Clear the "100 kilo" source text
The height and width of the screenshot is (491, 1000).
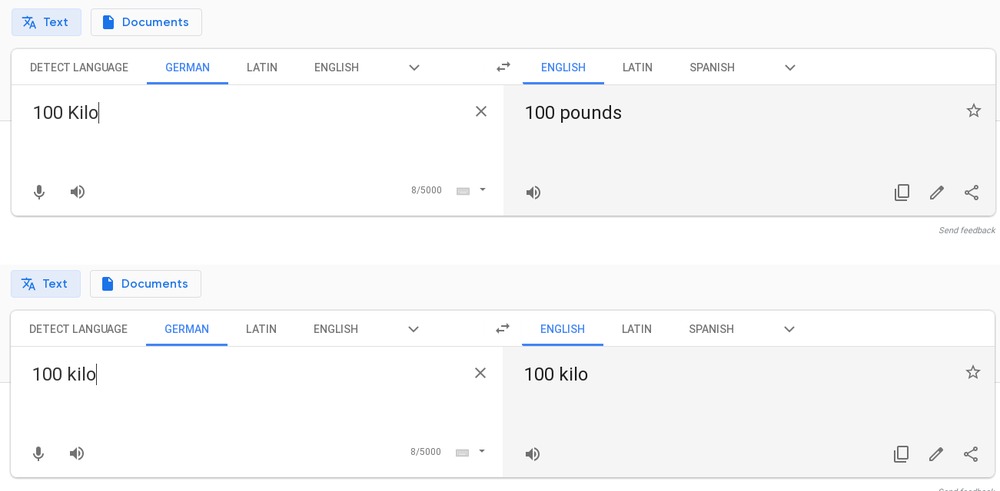click(x=480, y=373)
